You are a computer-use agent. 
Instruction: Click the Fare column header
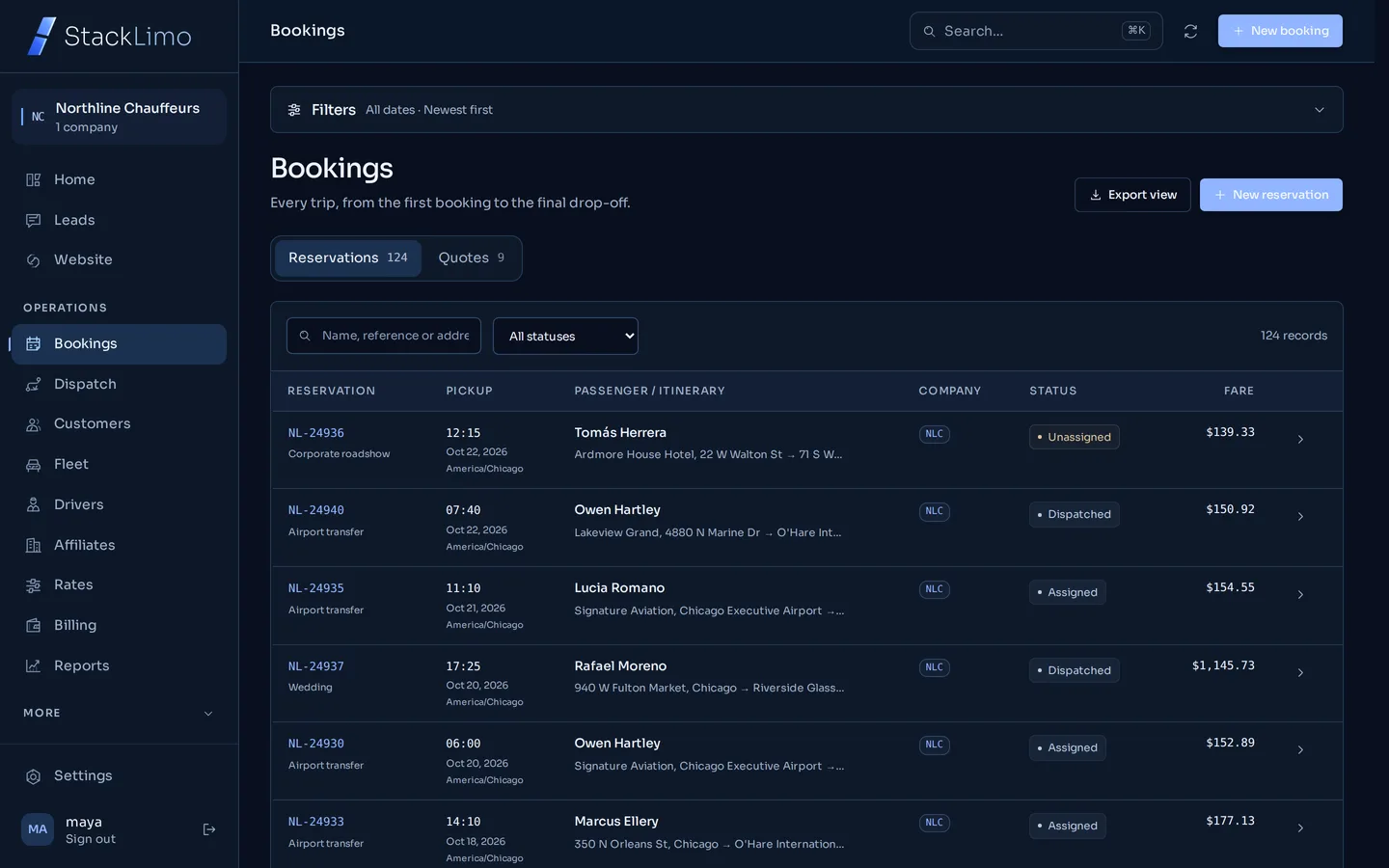pyautogui.click(x=1239, y=391)
